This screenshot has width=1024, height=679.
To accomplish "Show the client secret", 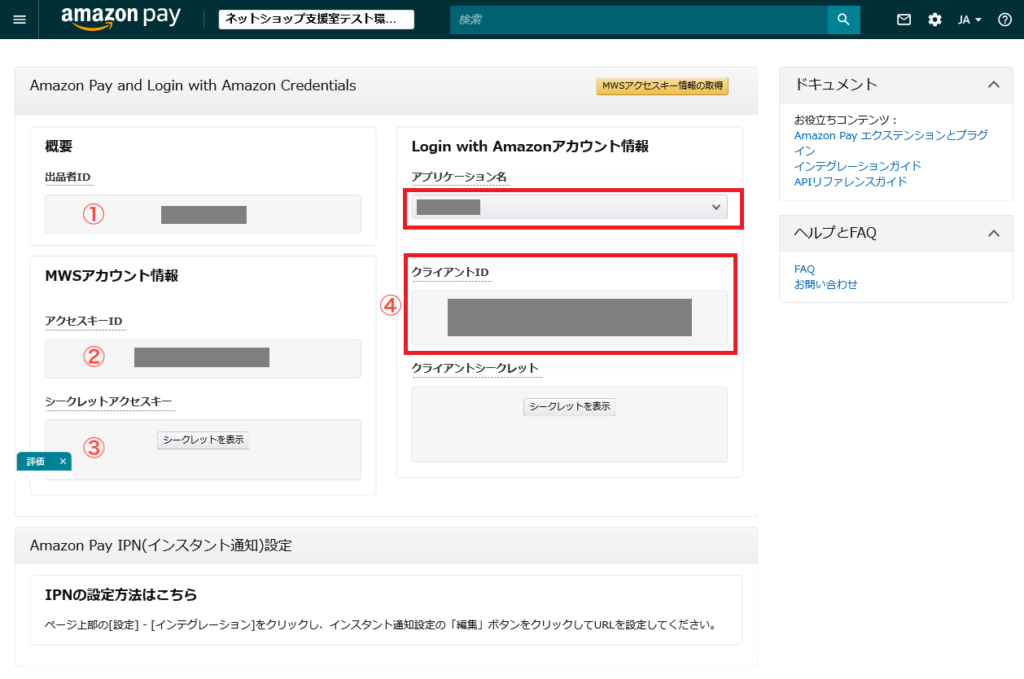I will coord(569,407).
